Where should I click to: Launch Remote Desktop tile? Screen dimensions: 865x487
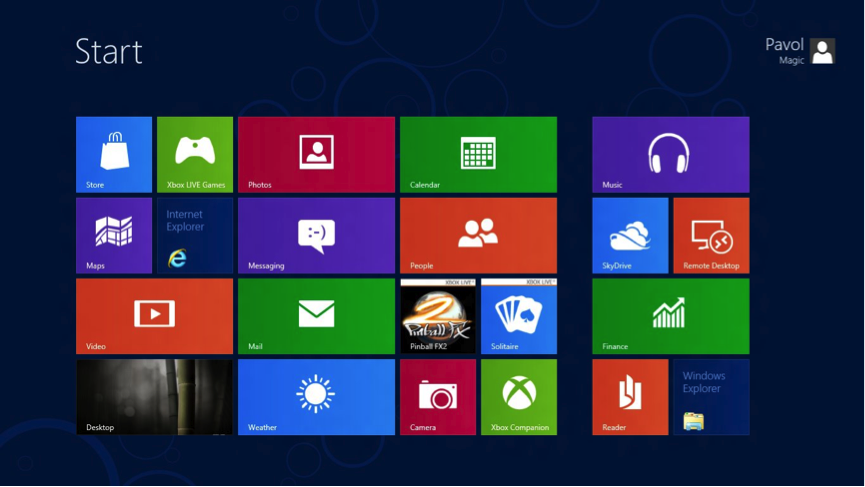click(x=711, y=235)
